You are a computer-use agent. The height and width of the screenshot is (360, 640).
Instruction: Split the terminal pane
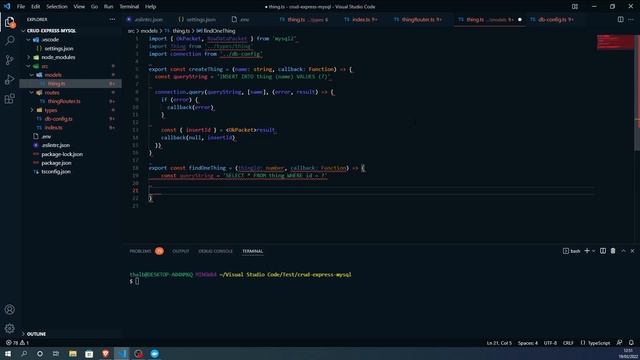(603, 251)
